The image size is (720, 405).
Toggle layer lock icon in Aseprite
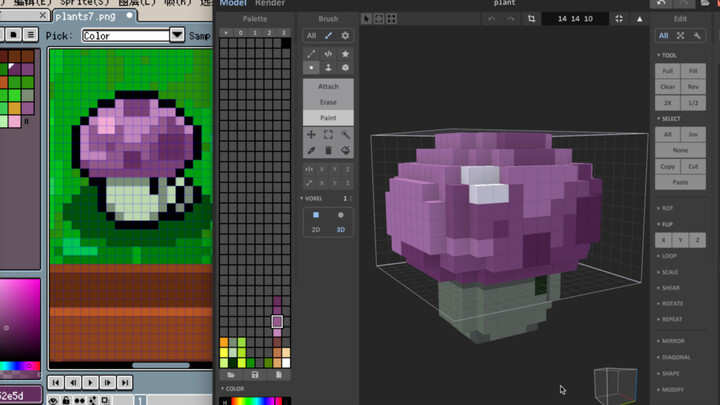pyautogui.click(x=66, y=401)
